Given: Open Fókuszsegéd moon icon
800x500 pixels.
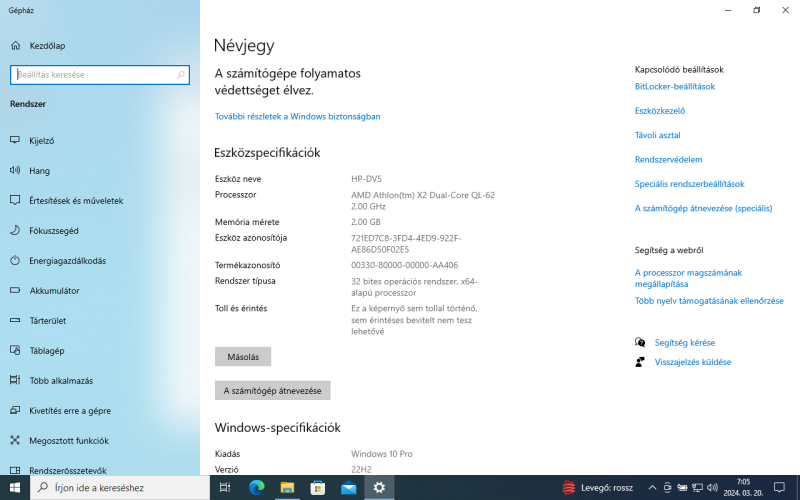Looking at the screenshot, I should pos(15,230).
